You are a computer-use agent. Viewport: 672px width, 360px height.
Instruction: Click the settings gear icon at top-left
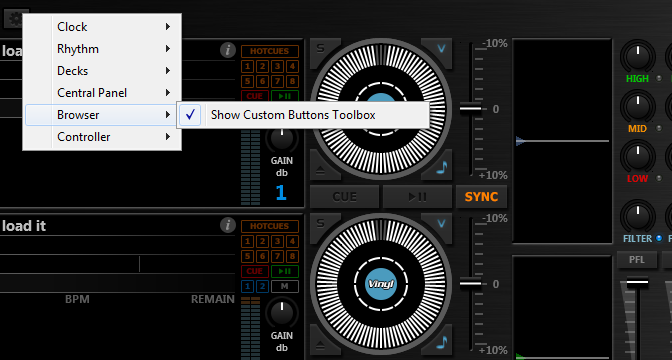click(15, 18)
